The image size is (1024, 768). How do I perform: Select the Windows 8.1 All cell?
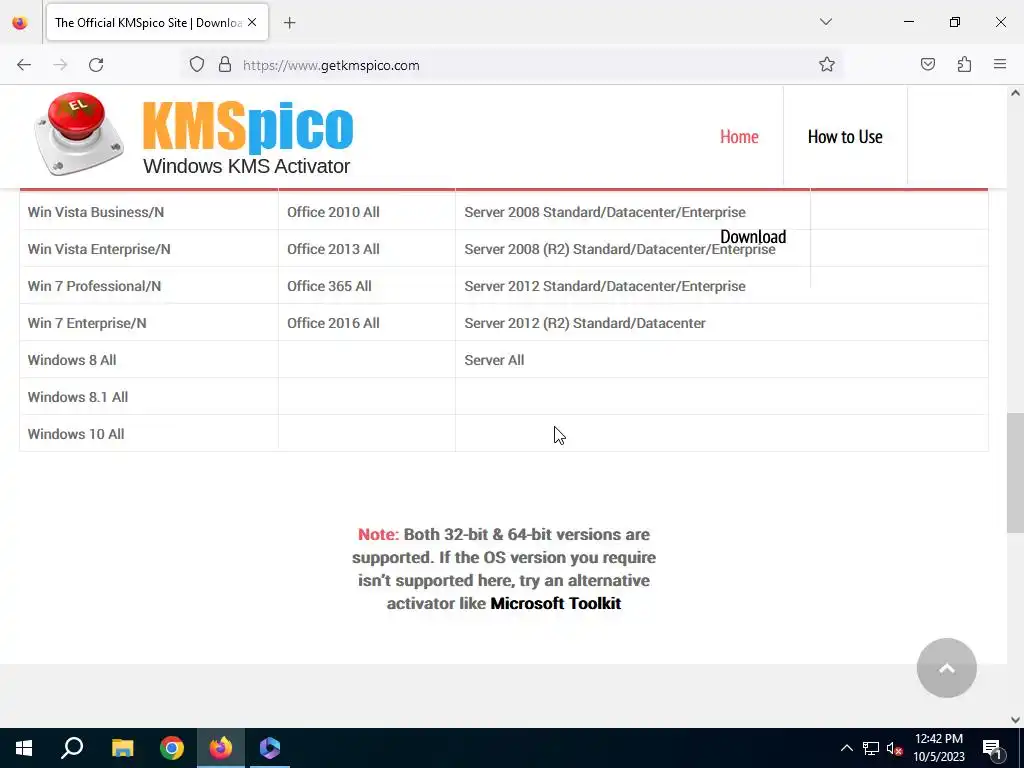click(x=149, y=397)
